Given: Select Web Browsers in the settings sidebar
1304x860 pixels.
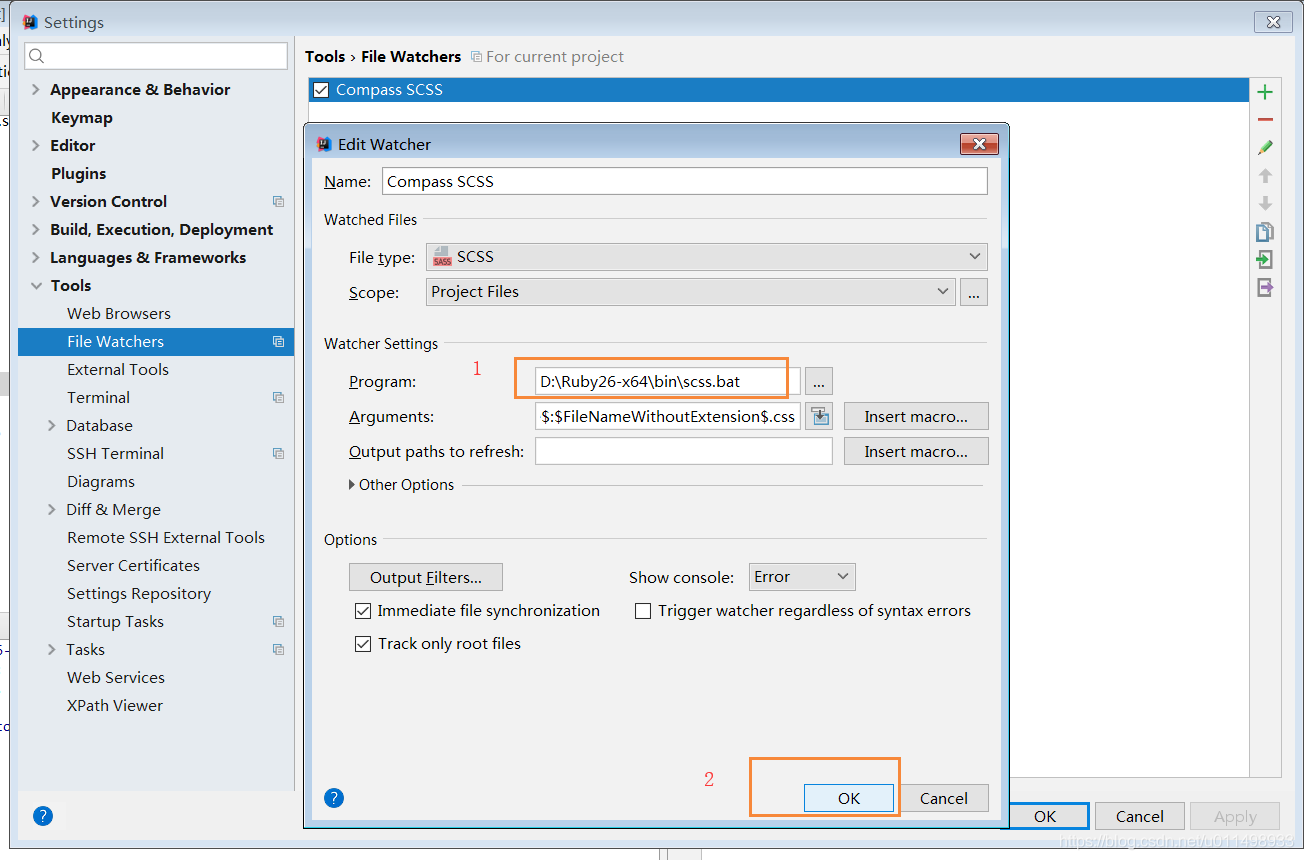Looking at the screenshot, I should coord(117,313).
